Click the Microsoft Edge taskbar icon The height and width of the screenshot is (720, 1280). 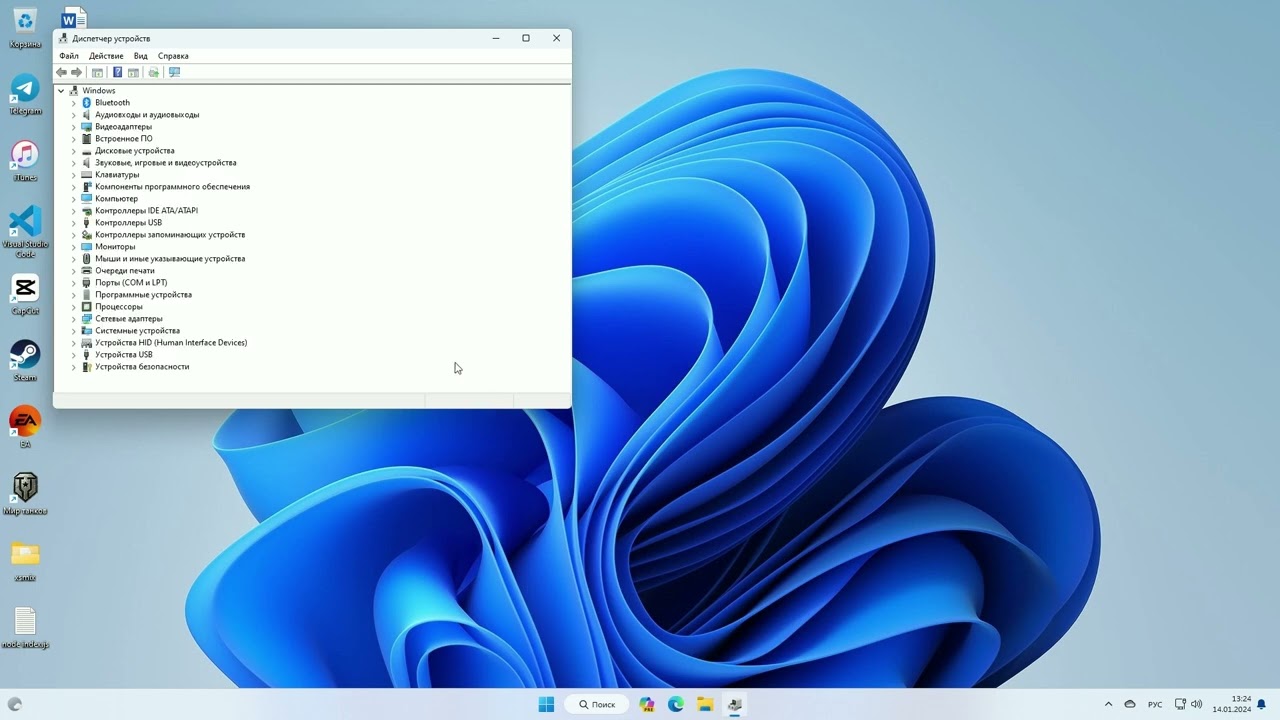point(676,704)
